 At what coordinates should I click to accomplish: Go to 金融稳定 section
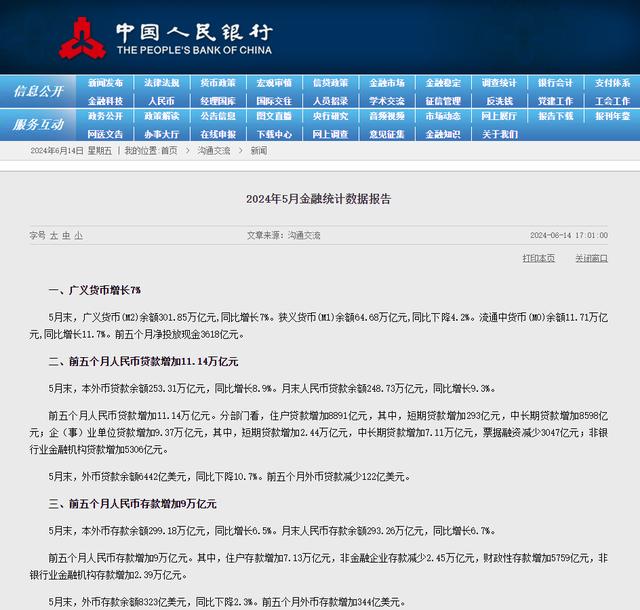coord(443,83)
